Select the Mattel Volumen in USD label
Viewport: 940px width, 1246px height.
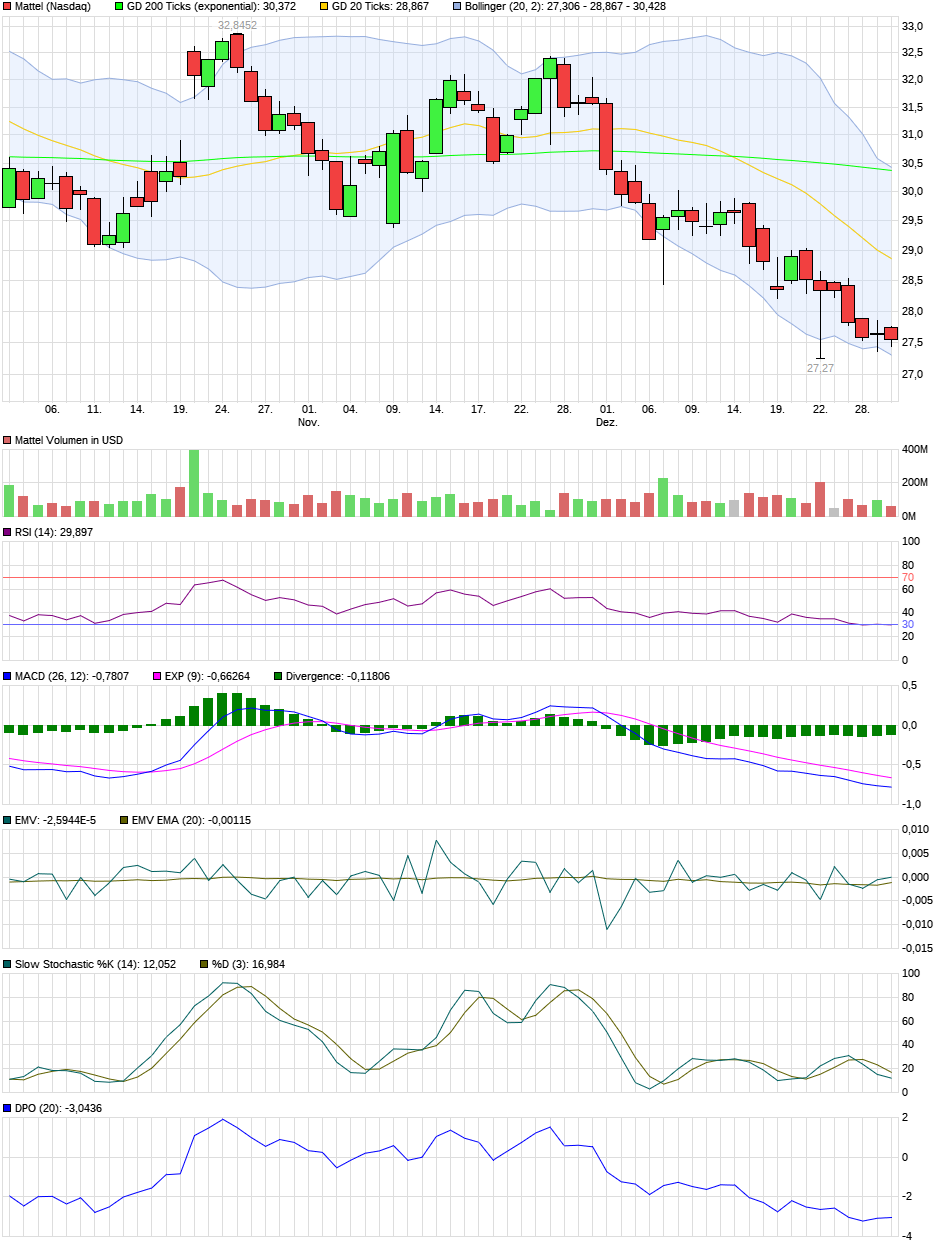69,440
